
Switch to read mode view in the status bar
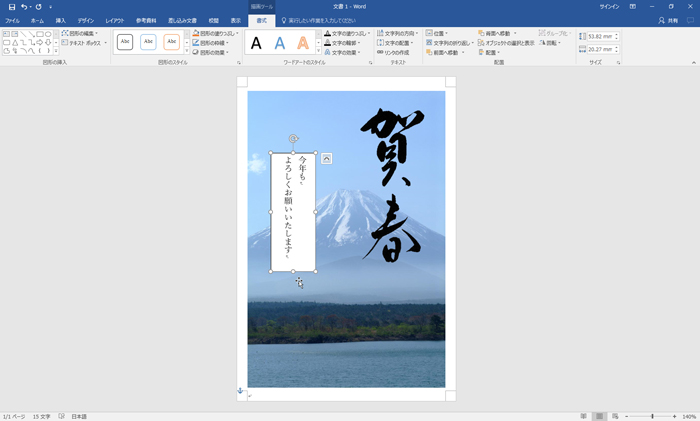[583, 416]
